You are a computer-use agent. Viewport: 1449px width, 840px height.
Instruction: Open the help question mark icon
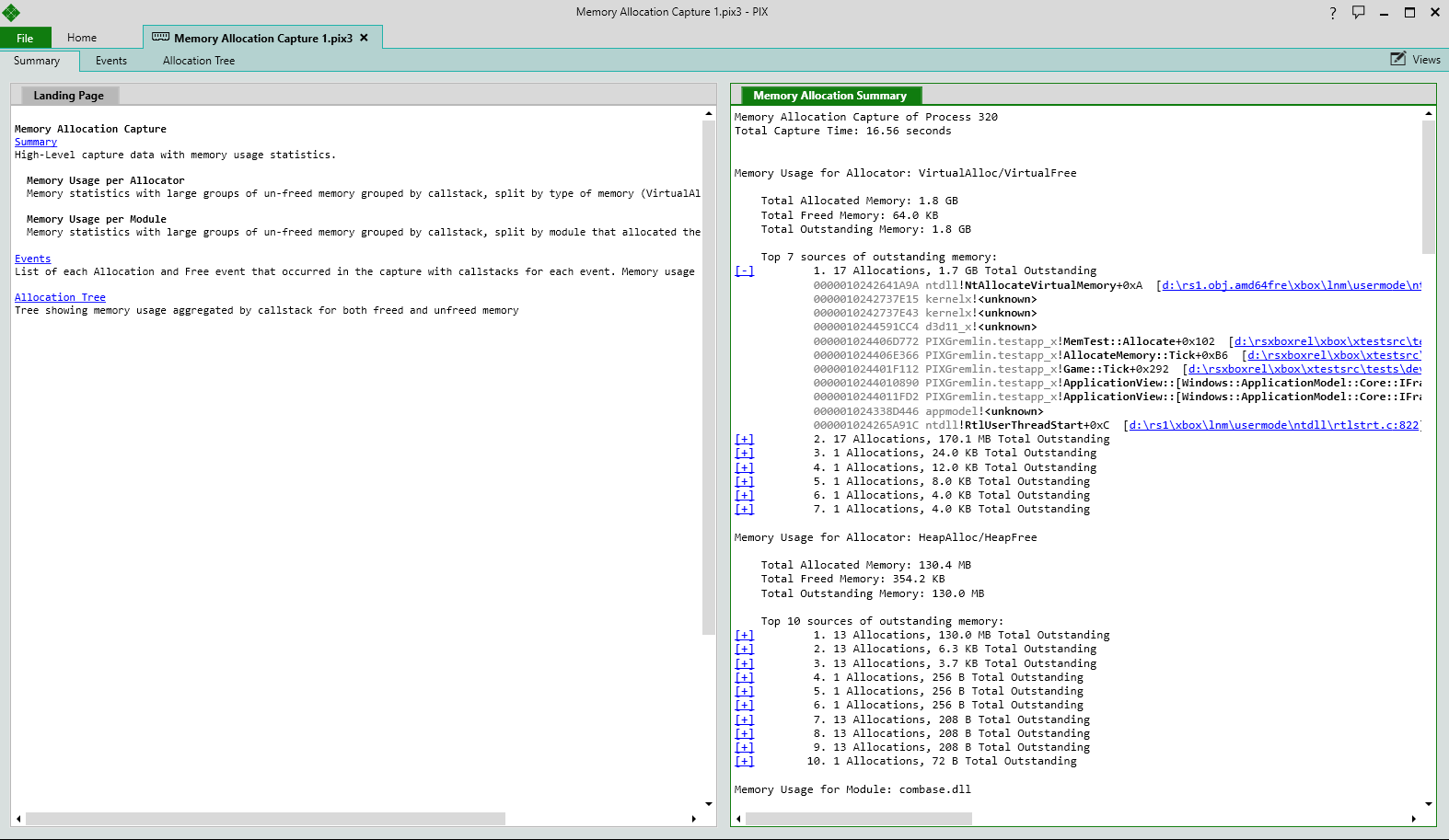pos(1332,13)
